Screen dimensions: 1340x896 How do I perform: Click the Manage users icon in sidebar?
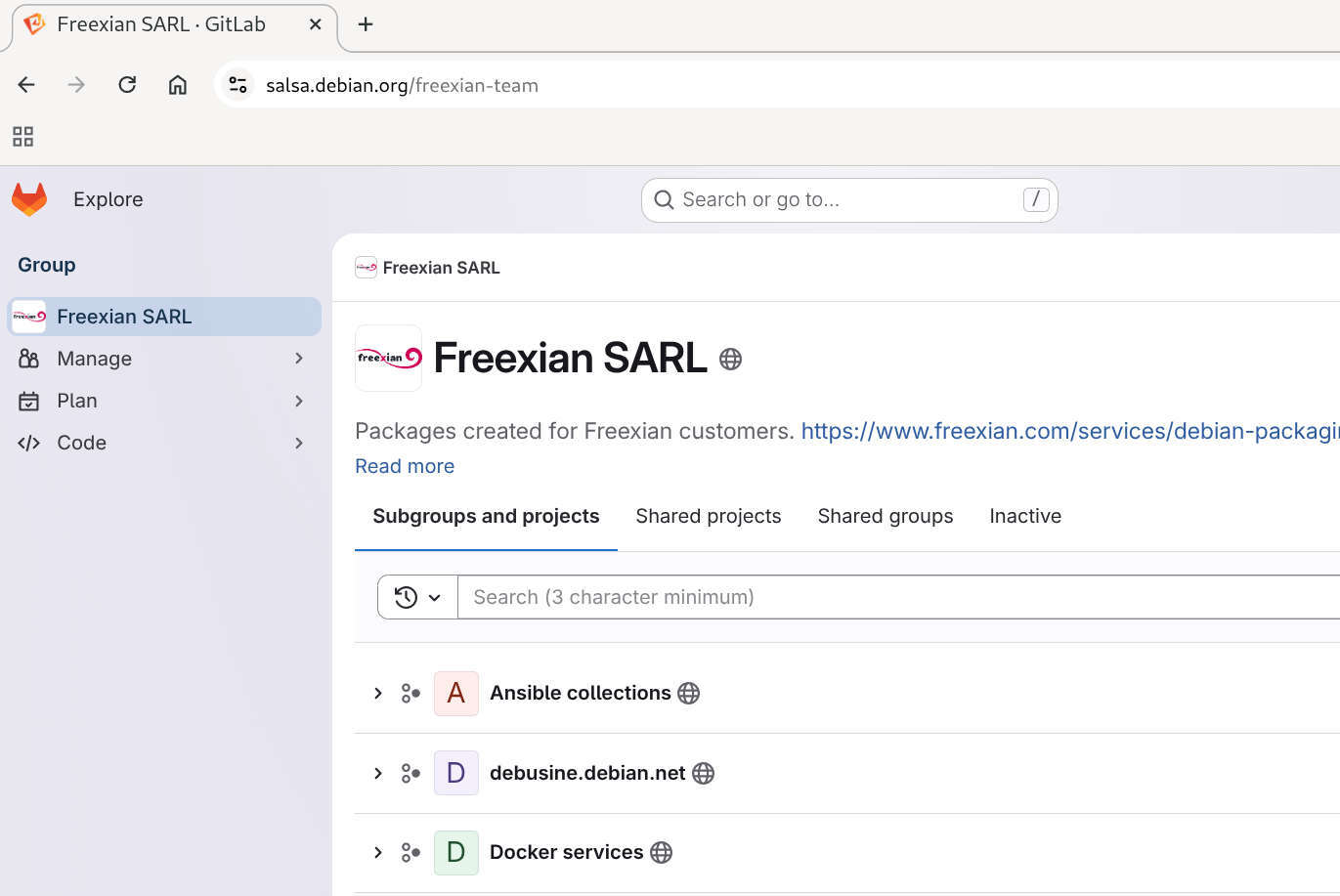click(29, 359)
